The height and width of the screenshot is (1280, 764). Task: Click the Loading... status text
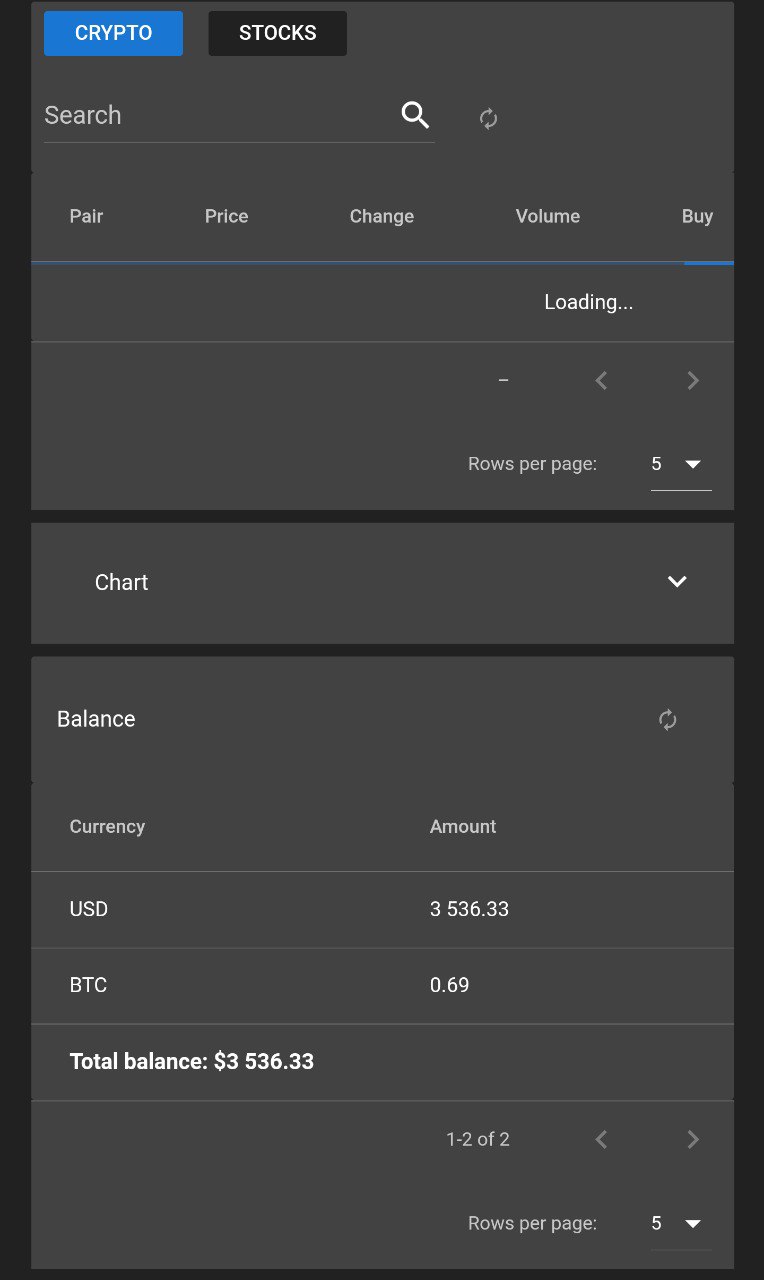(588, 302)
